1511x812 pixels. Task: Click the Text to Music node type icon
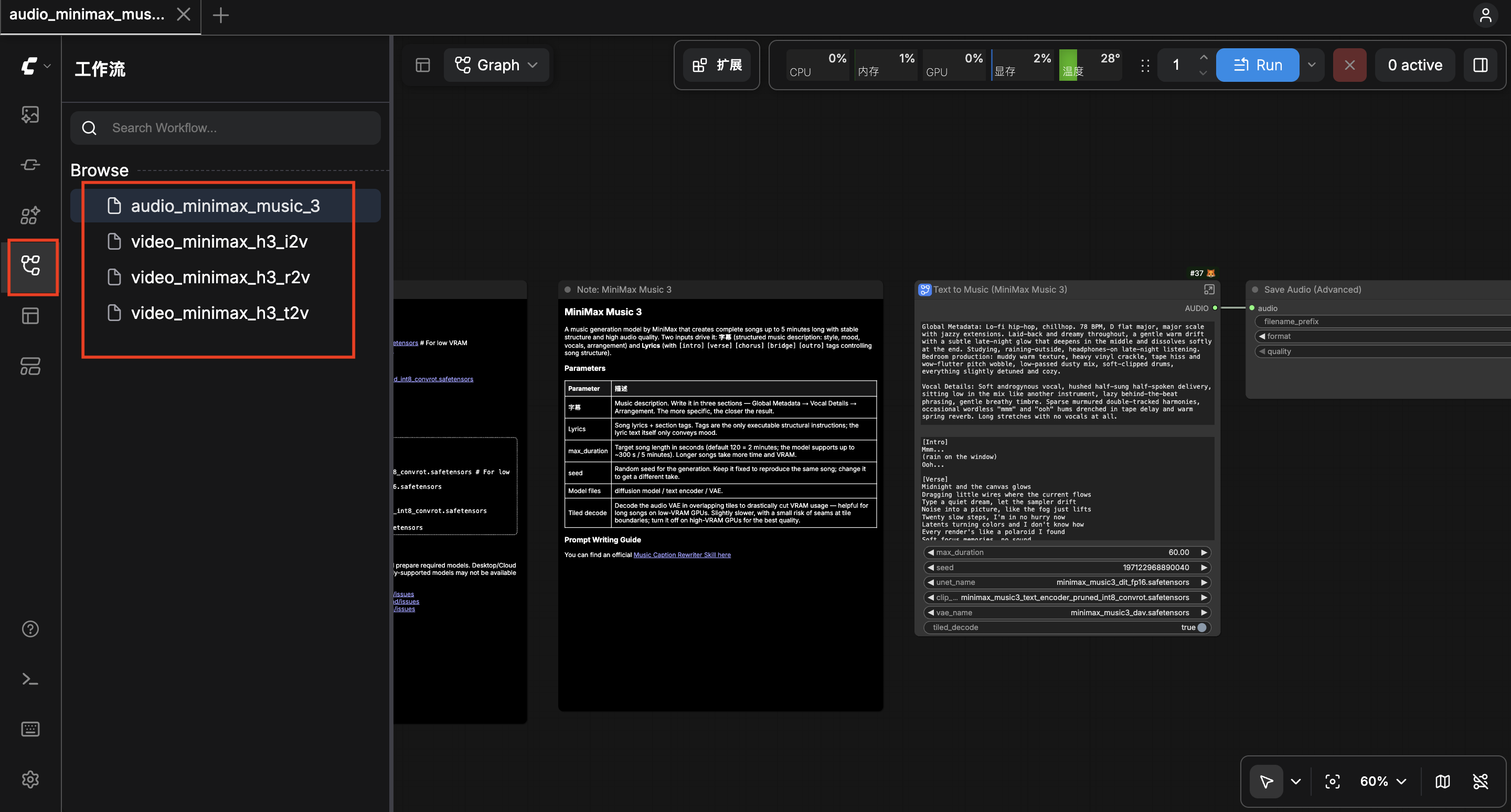(x=924, y=290)
